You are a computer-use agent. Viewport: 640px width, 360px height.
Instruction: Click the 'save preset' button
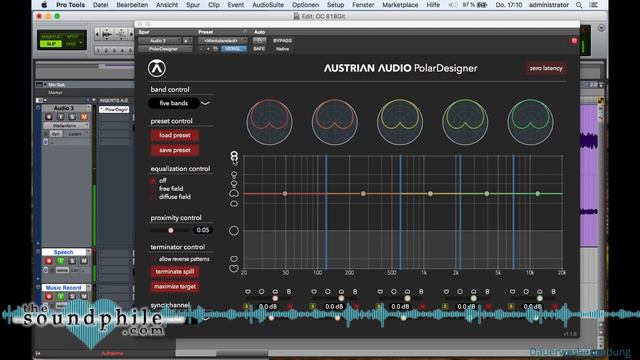[175, 150]
